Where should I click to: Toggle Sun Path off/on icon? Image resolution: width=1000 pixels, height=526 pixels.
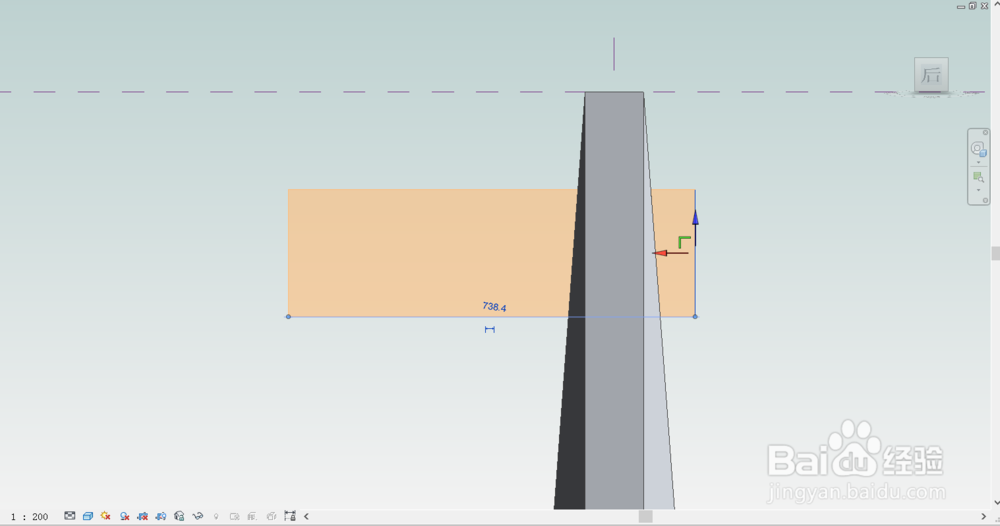tap(106, 516)
